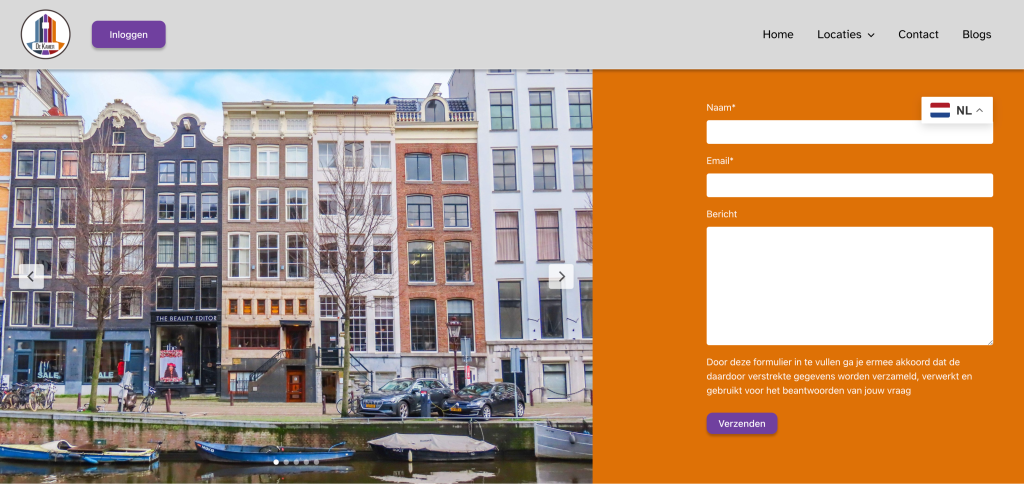Click the Dutch flag icon
Screen dimensions: 1024x484
tap(940, 110)
